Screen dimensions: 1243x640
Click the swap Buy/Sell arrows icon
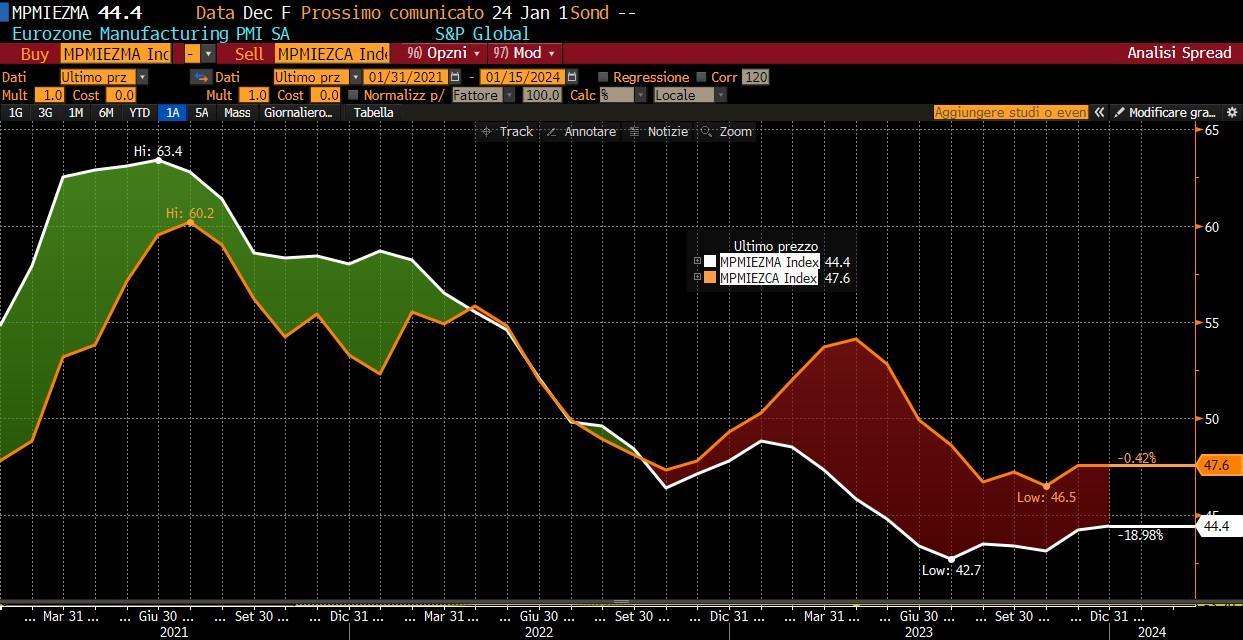tap(201, 77)
